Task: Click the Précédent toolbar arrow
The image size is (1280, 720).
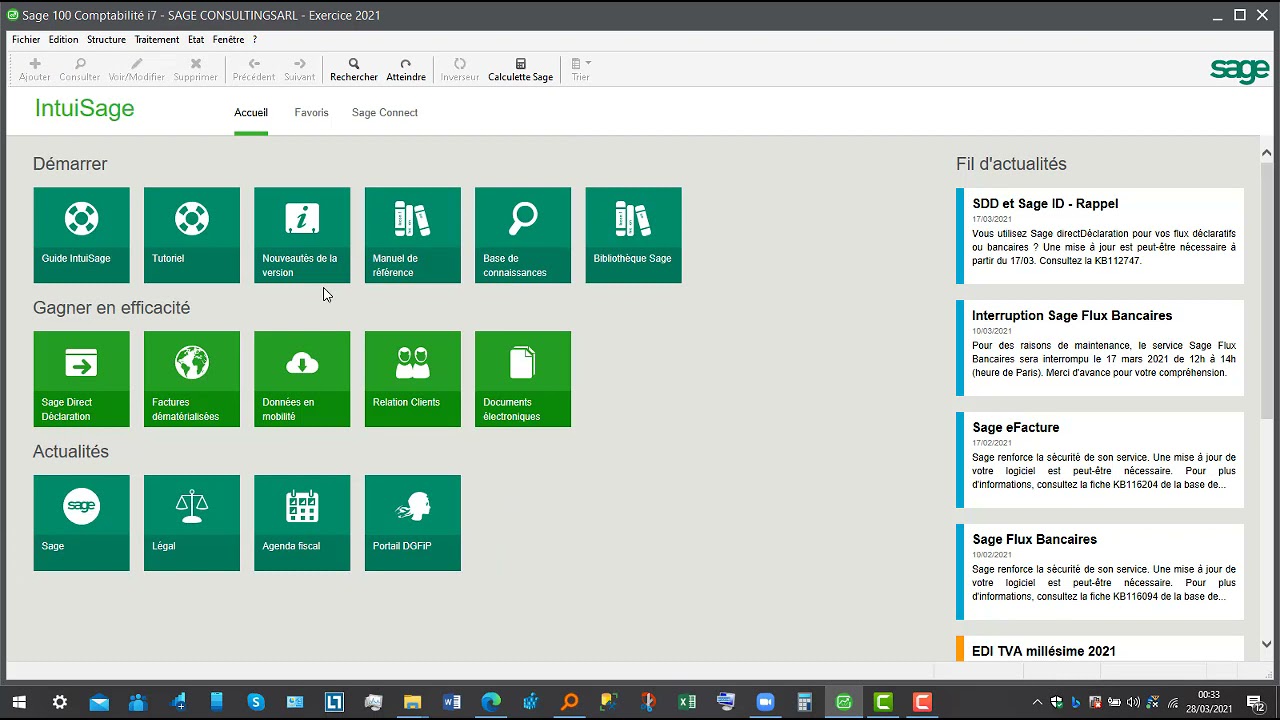Action: (254, 69)
